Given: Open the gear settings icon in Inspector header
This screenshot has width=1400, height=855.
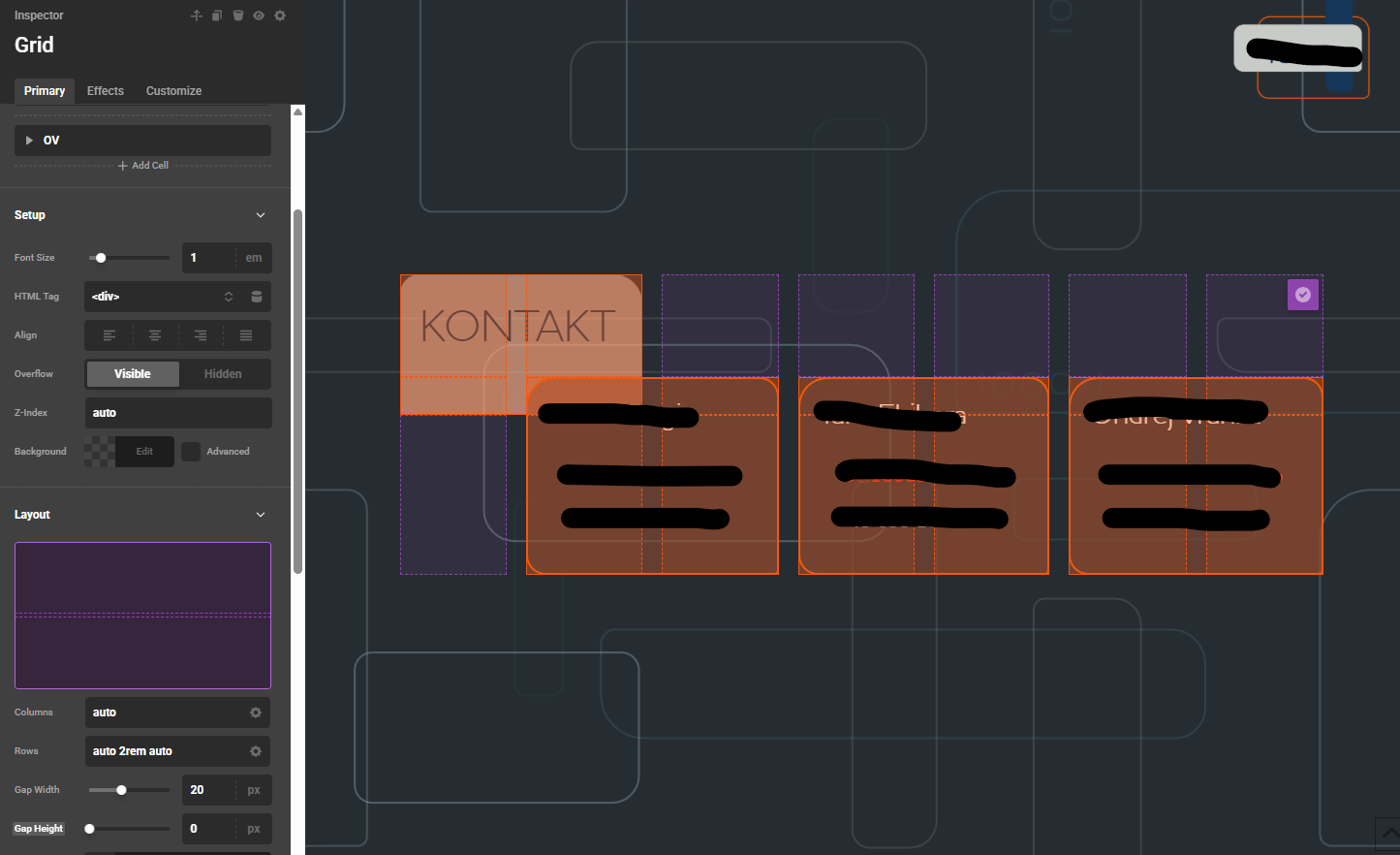Looking at the screenshot, I should pyautogui.click(x=280, y=16).
